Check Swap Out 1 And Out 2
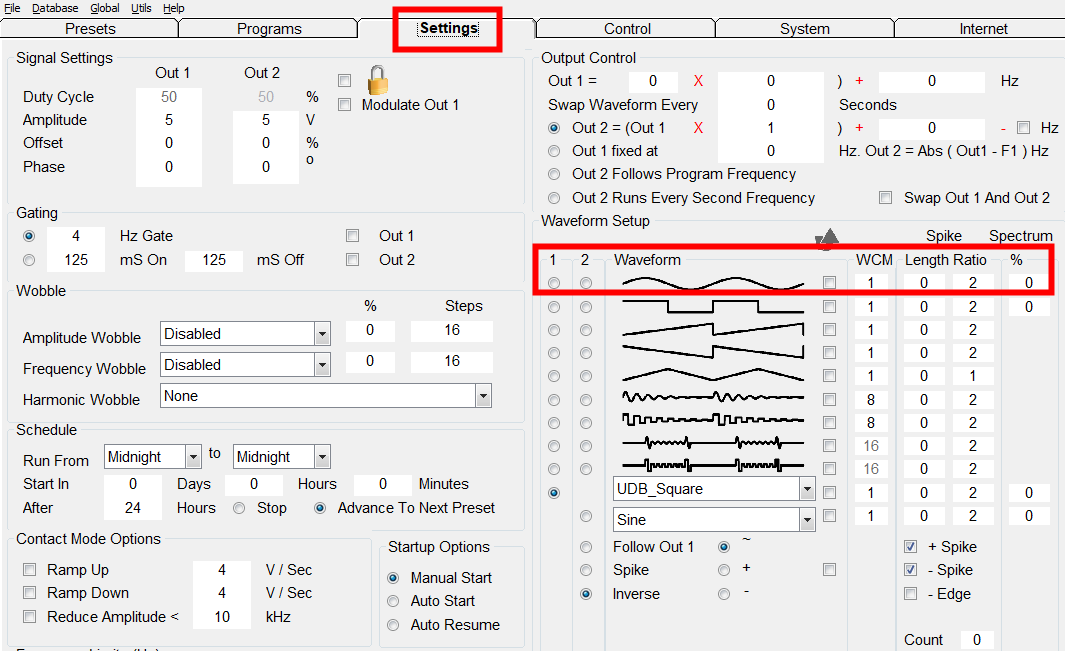Screen dimensions: 1065x651 (886, 198)
